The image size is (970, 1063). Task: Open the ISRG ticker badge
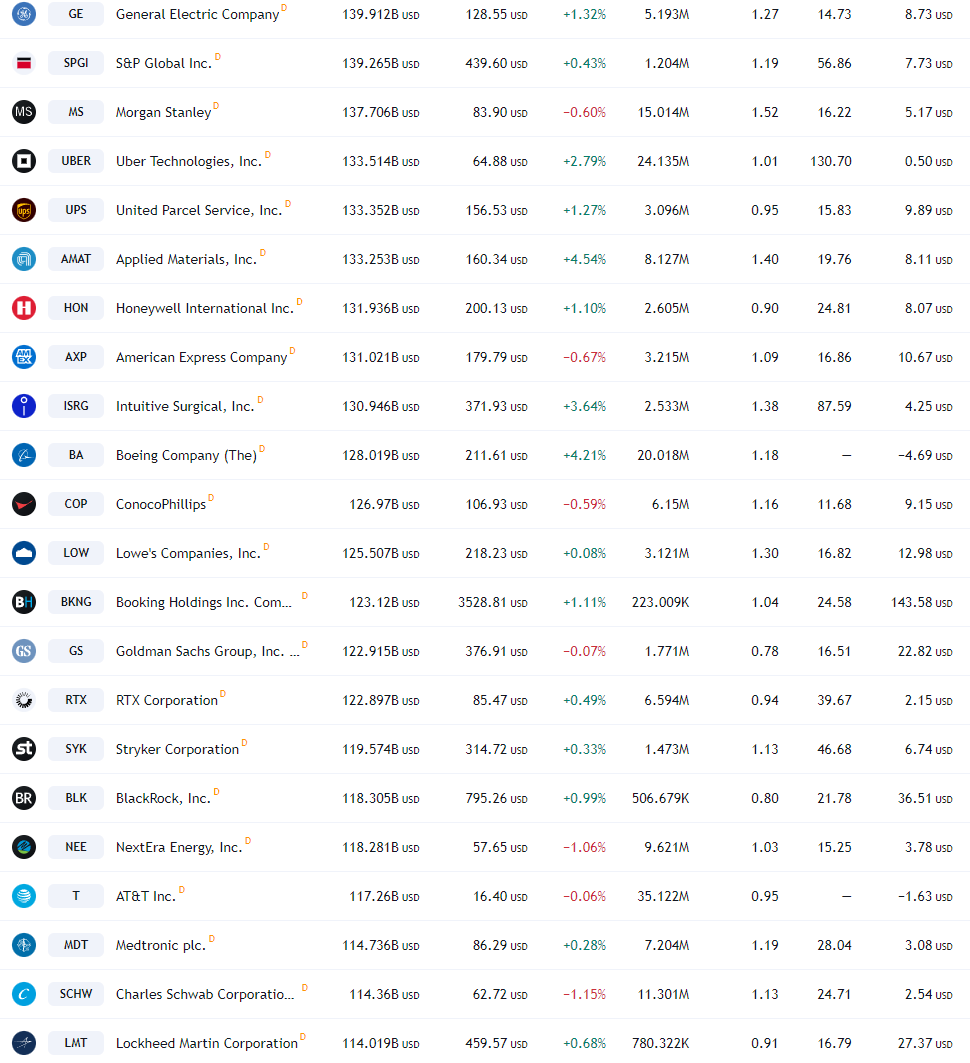76,406
